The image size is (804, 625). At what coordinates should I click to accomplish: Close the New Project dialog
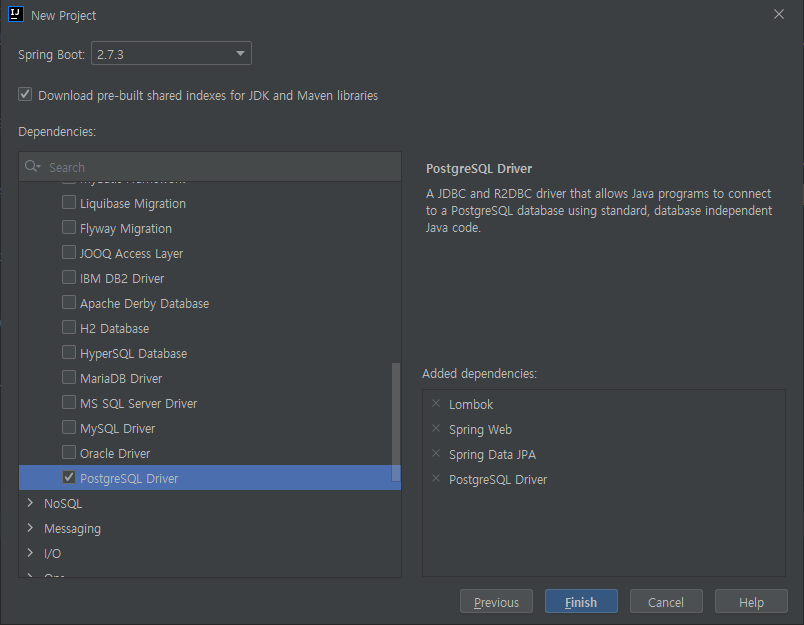pos(779,14)
